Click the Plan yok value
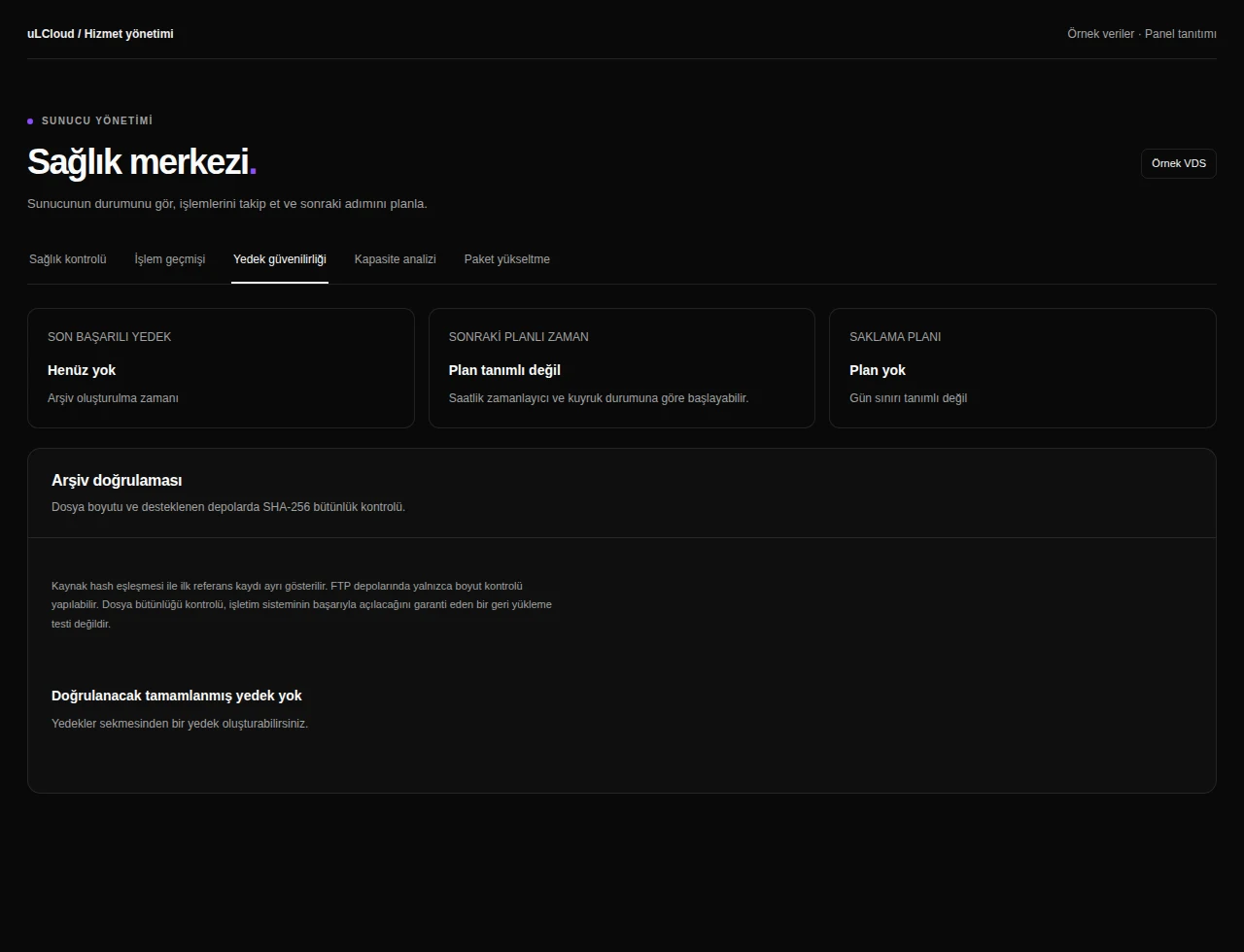The width and height of the screenshot is (1244, 952). coord(878,370)
